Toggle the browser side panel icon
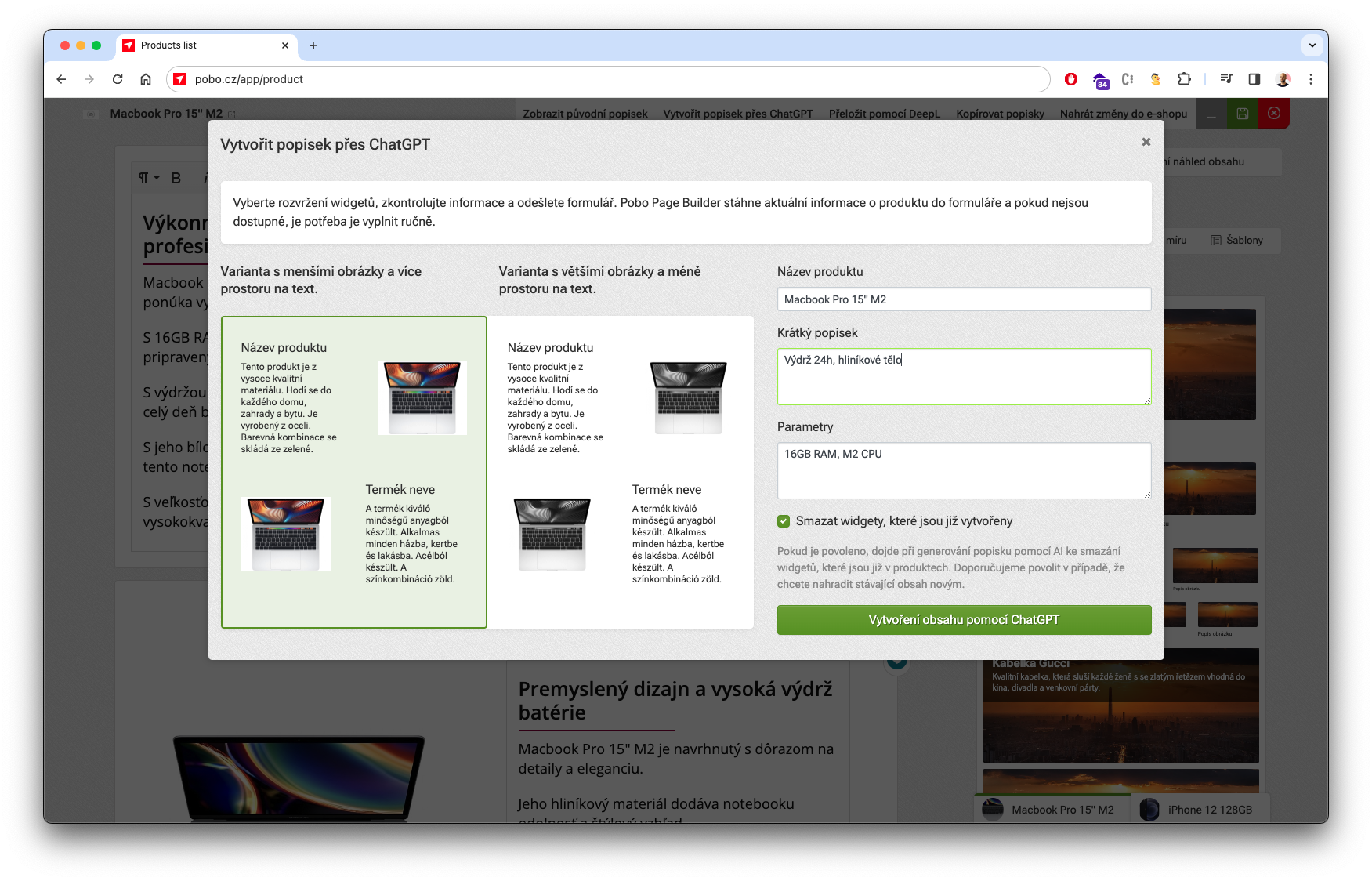The height and width of the screenshot is (881, 1372). (1254, 79)
